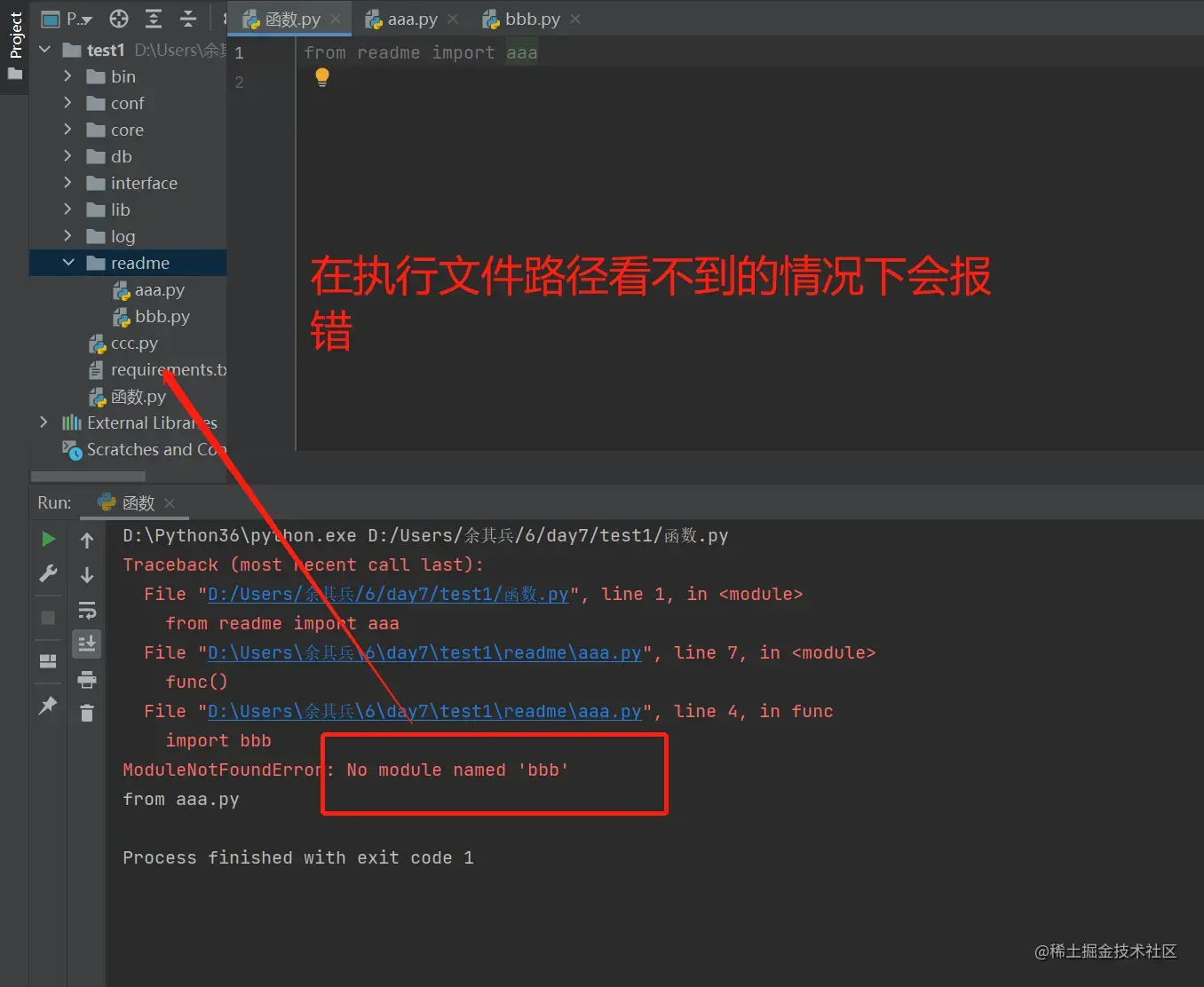The height and width of the screenshot is (987, 1204).
Task: Close the aaa.py editor tab
Action: 453,19
